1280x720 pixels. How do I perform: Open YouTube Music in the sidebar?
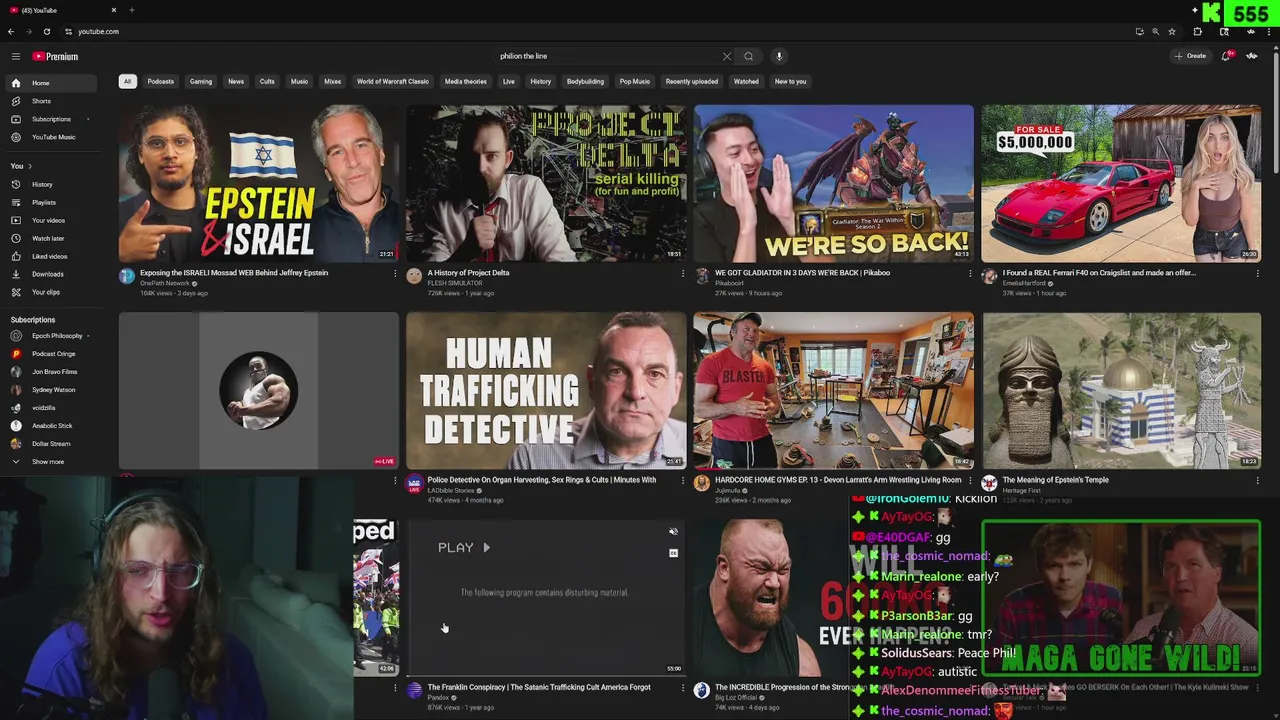click(x=50, y=137)
